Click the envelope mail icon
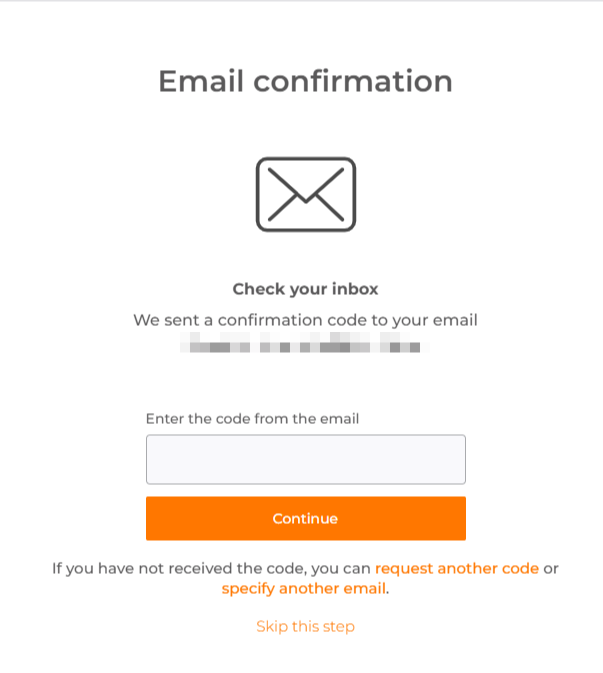 coord(305,195)
